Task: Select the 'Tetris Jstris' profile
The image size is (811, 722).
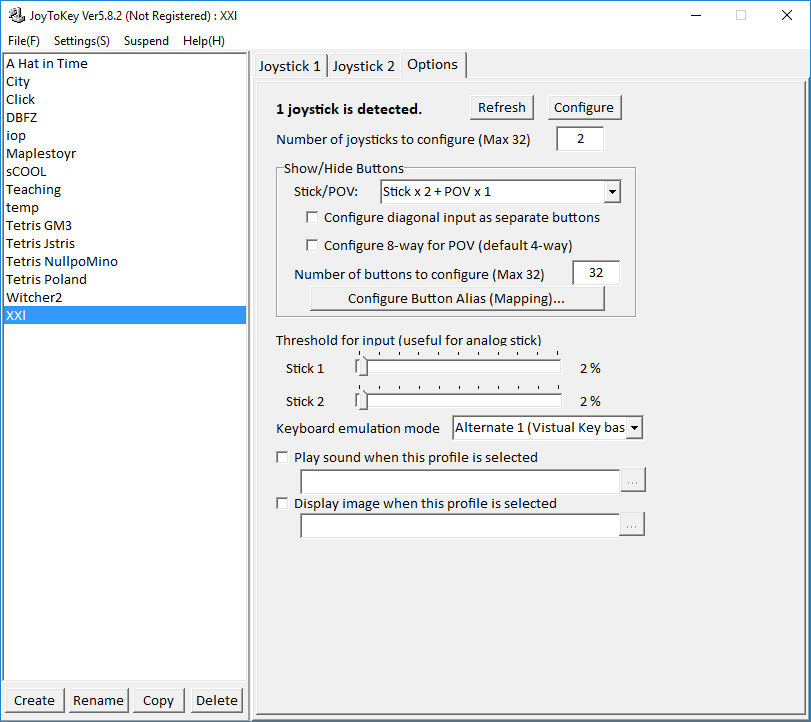Action: 125,244
